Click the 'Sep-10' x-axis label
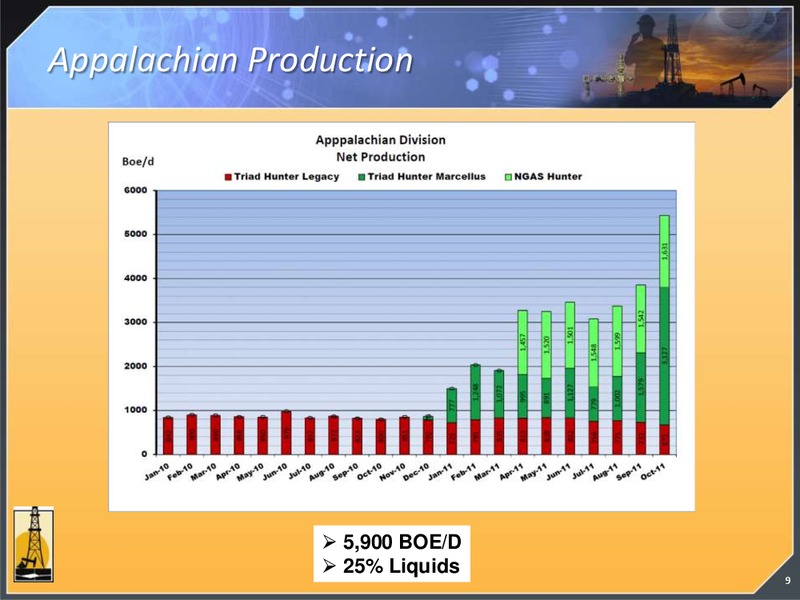The image size is (800, 600). (x=345, y=471)
